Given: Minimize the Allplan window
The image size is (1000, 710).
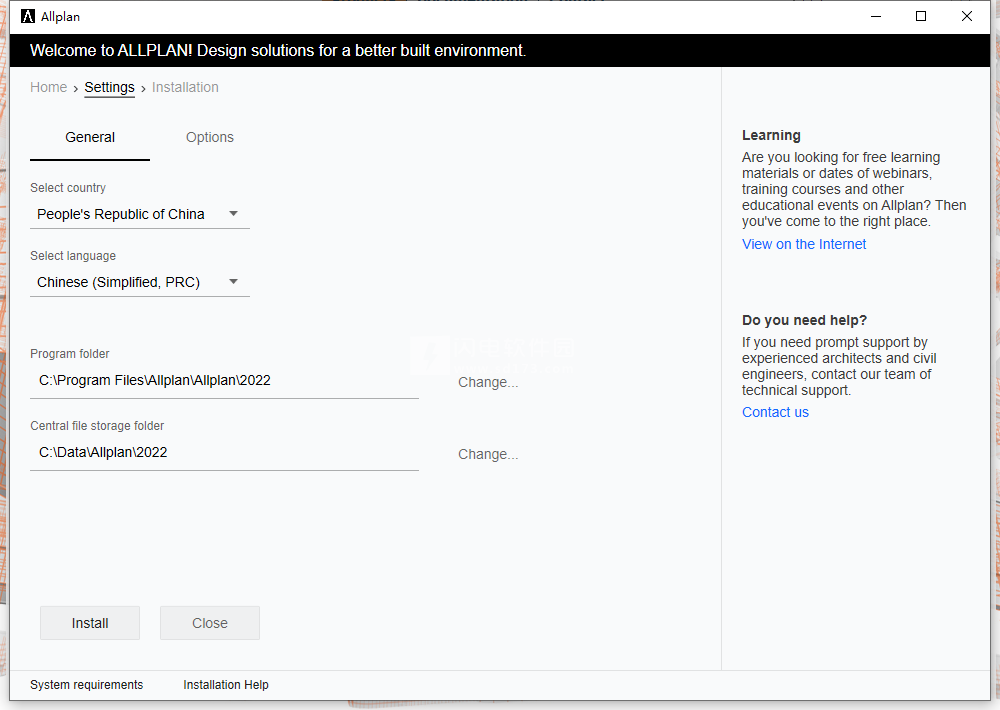Looking at the screenshot, I should pos(876,17).
